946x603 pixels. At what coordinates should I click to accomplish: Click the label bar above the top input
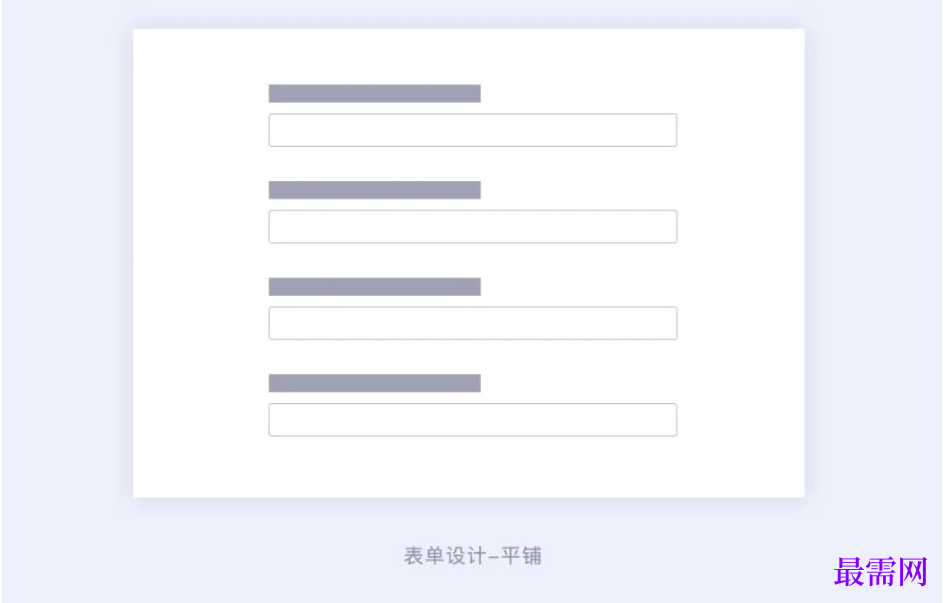click(x=374, y=94)
